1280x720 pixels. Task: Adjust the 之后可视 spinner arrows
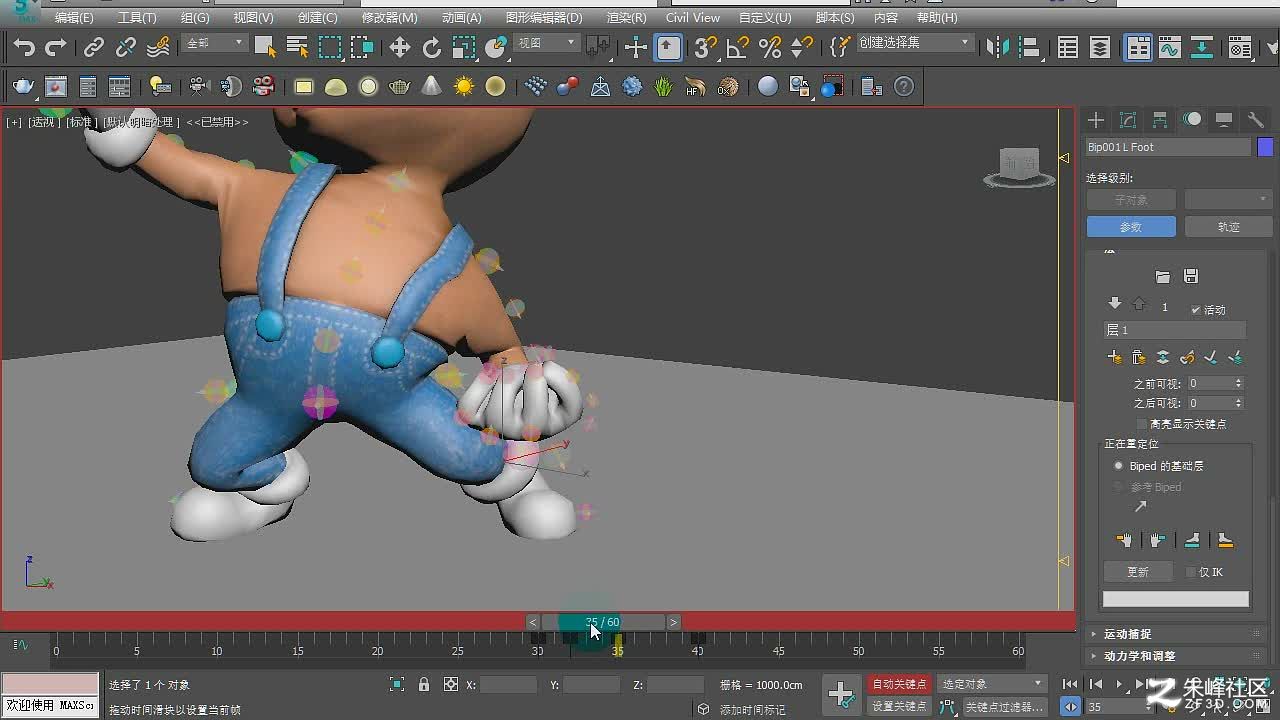point(1238,403)
